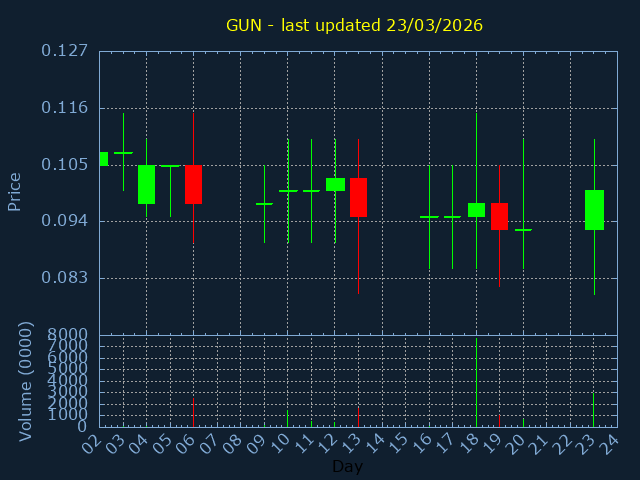Click the 0.083 price axis label

point(65,278)
